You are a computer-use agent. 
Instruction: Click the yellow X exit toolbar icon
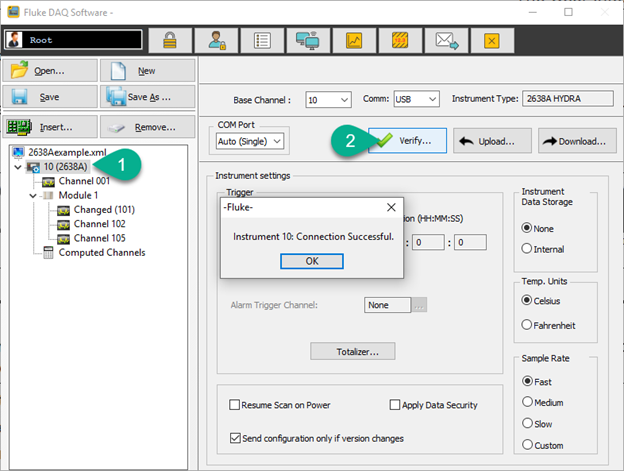[x=492, y=41]
